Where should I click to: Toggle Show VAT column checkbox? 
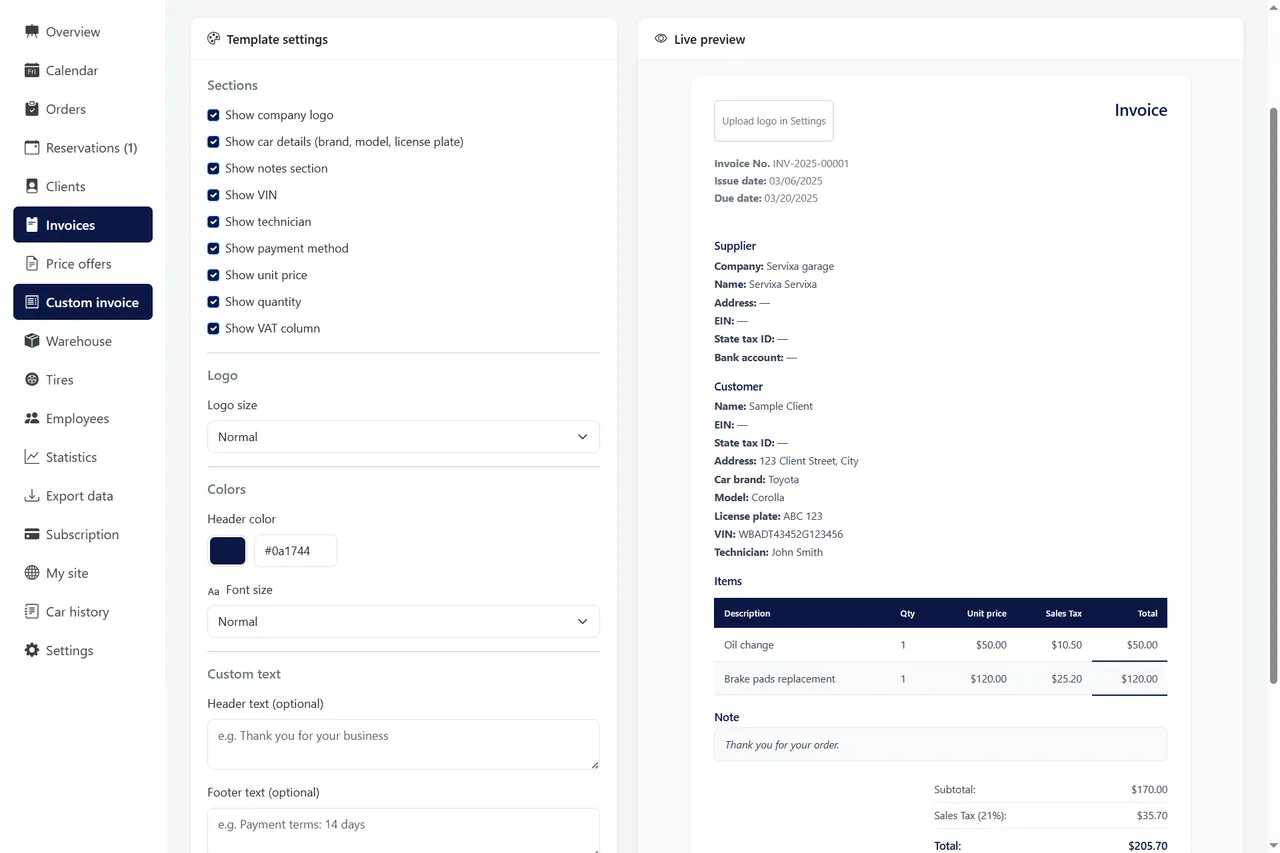coord(213,328)
